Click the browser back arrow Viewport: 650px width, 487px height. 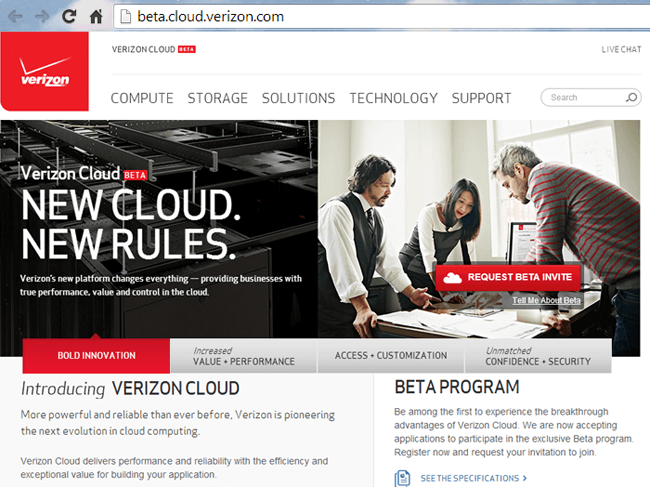[15, 17]
